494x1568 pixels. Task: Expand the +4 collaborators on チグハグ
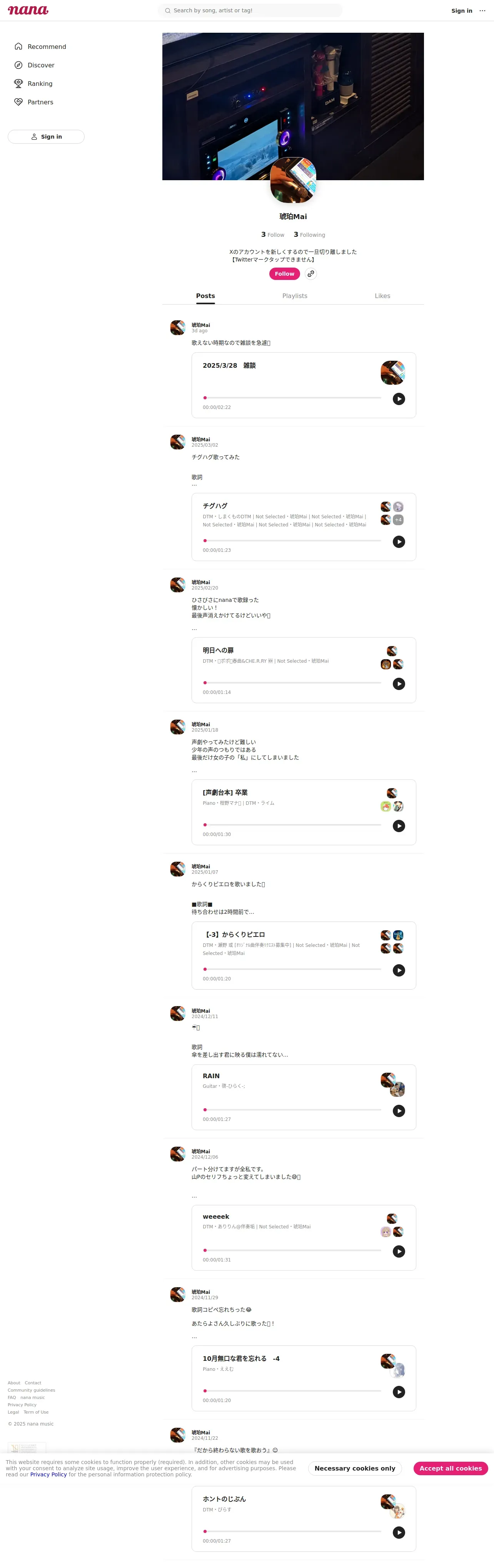coord(399,520)
